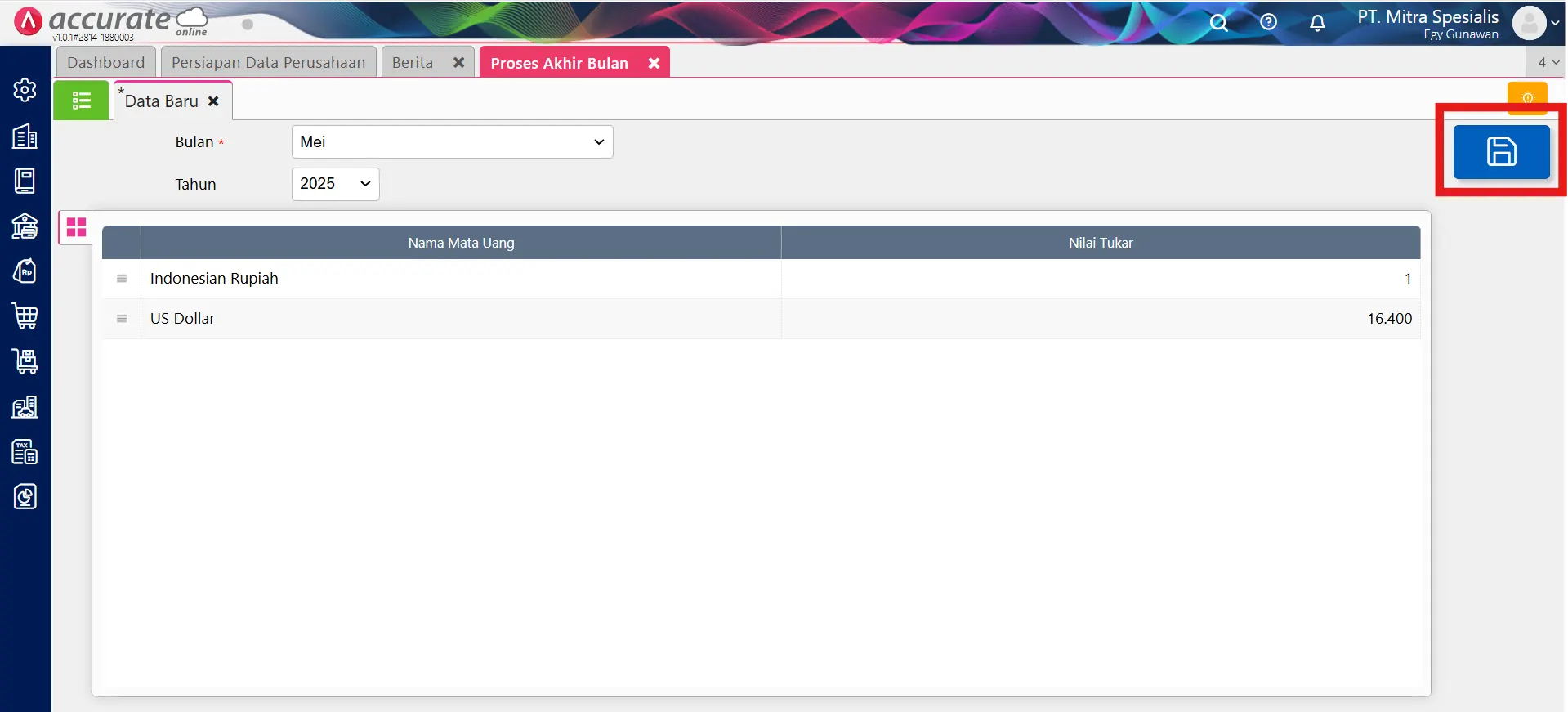1568x712 pixels.
Task: Open the reports chart icon
Action: pos(25,496)
